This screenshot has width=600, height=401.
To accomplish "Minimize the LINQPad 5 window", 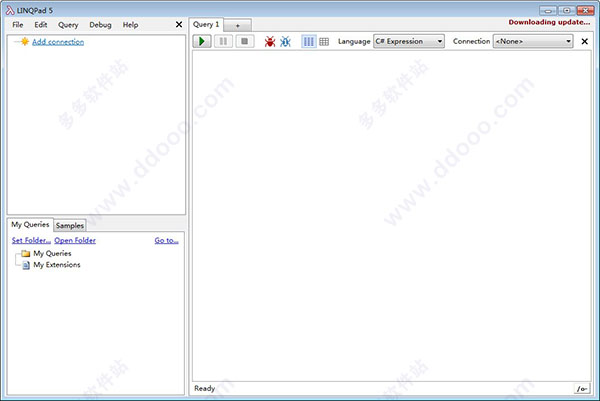I will [548, 10].
